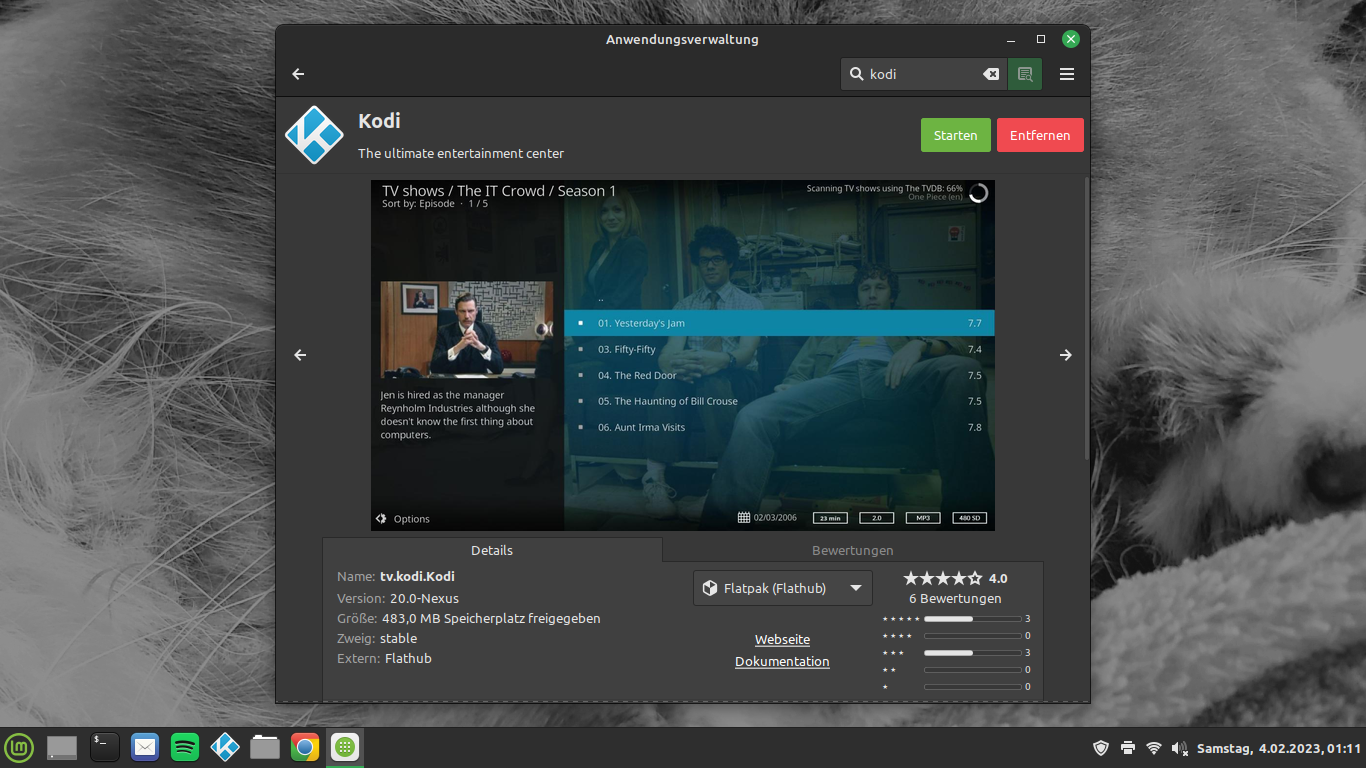Viewport: 1366px width, 768px height.
Task: Click the 483,0 MB size text
Action: [x=491, y=619]
